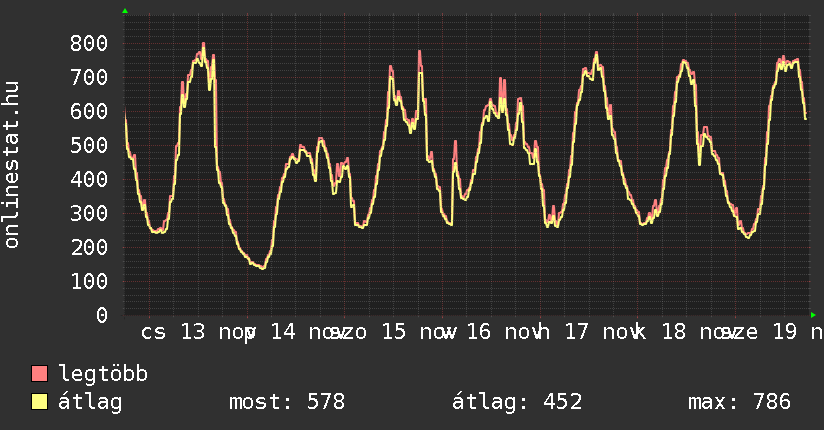Click the 'cs' weekday label on x-axis
Image resolution: width=824 pixels, height=430 pixels.
(153, 332)
